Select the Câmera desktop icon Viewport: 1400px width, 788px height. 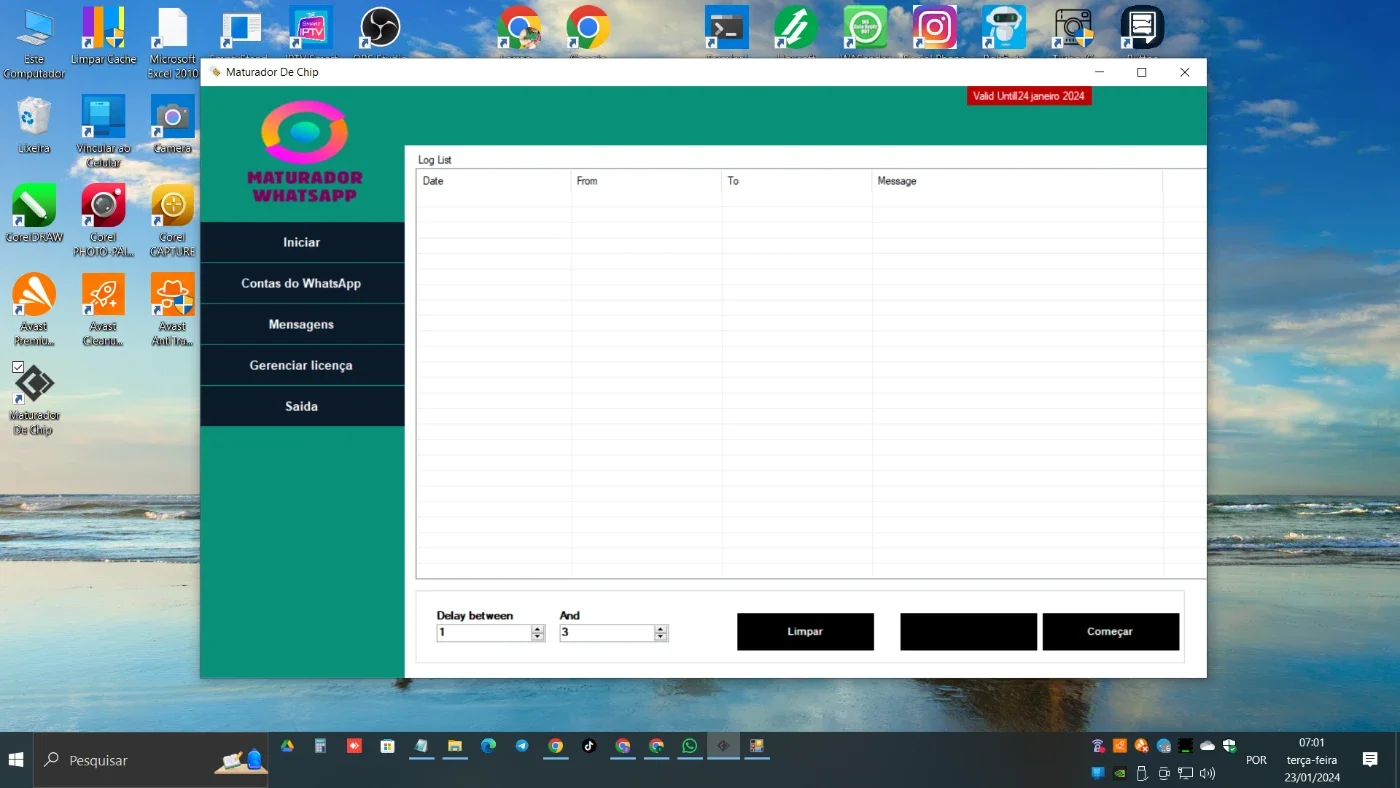pos(172,125)
